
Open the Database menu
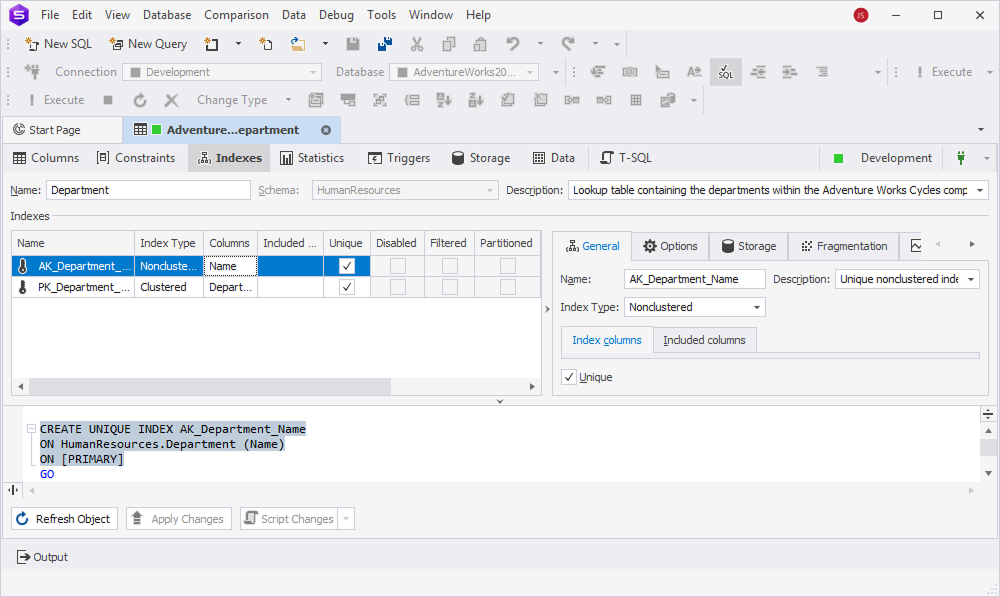click(x=166, y=15)
